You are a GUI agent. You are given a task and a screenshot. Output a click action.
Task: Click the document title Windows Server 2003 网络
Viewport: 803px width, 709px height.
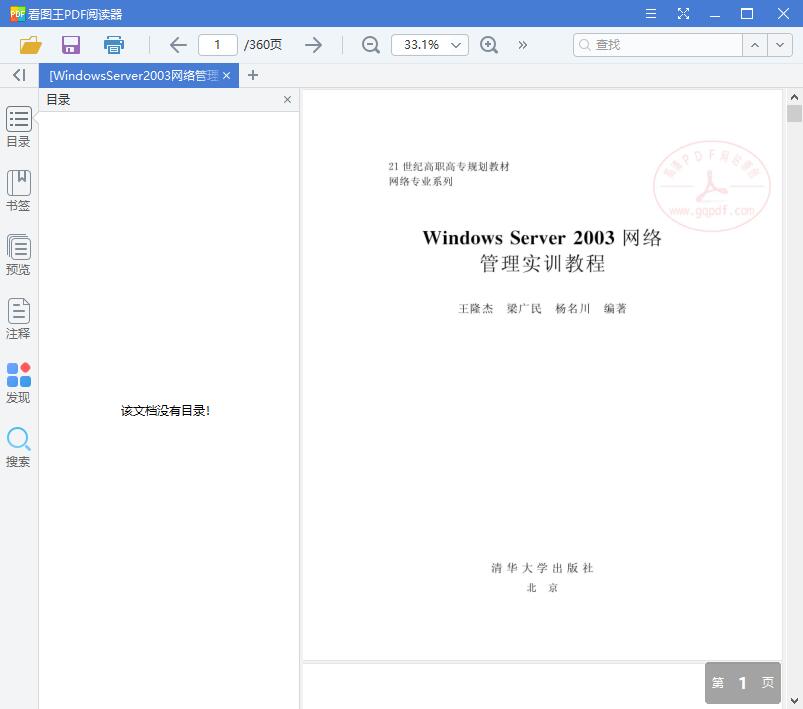click(542, 238)
